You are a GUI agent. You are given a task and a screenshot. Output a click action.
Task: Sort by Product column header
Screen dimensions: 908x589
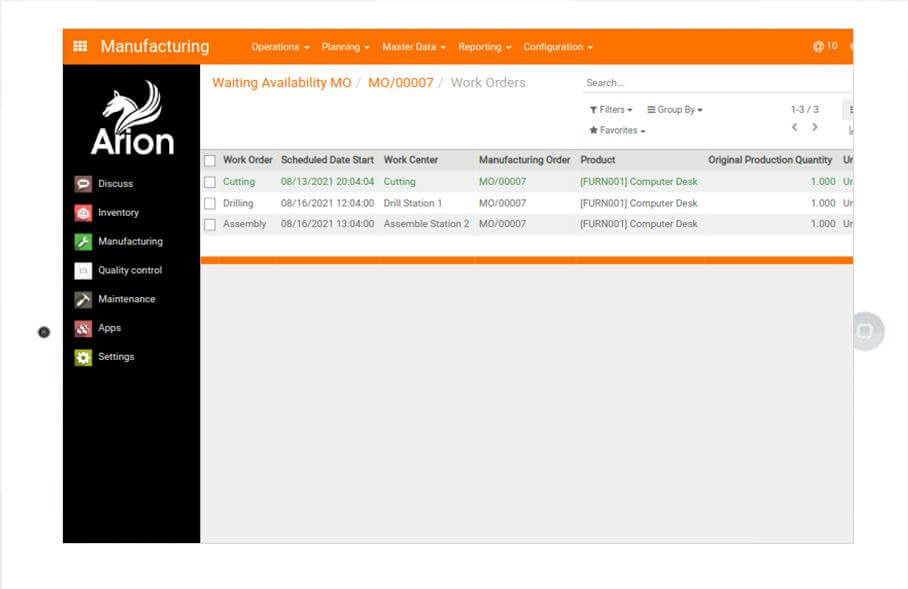click(598, 160)
